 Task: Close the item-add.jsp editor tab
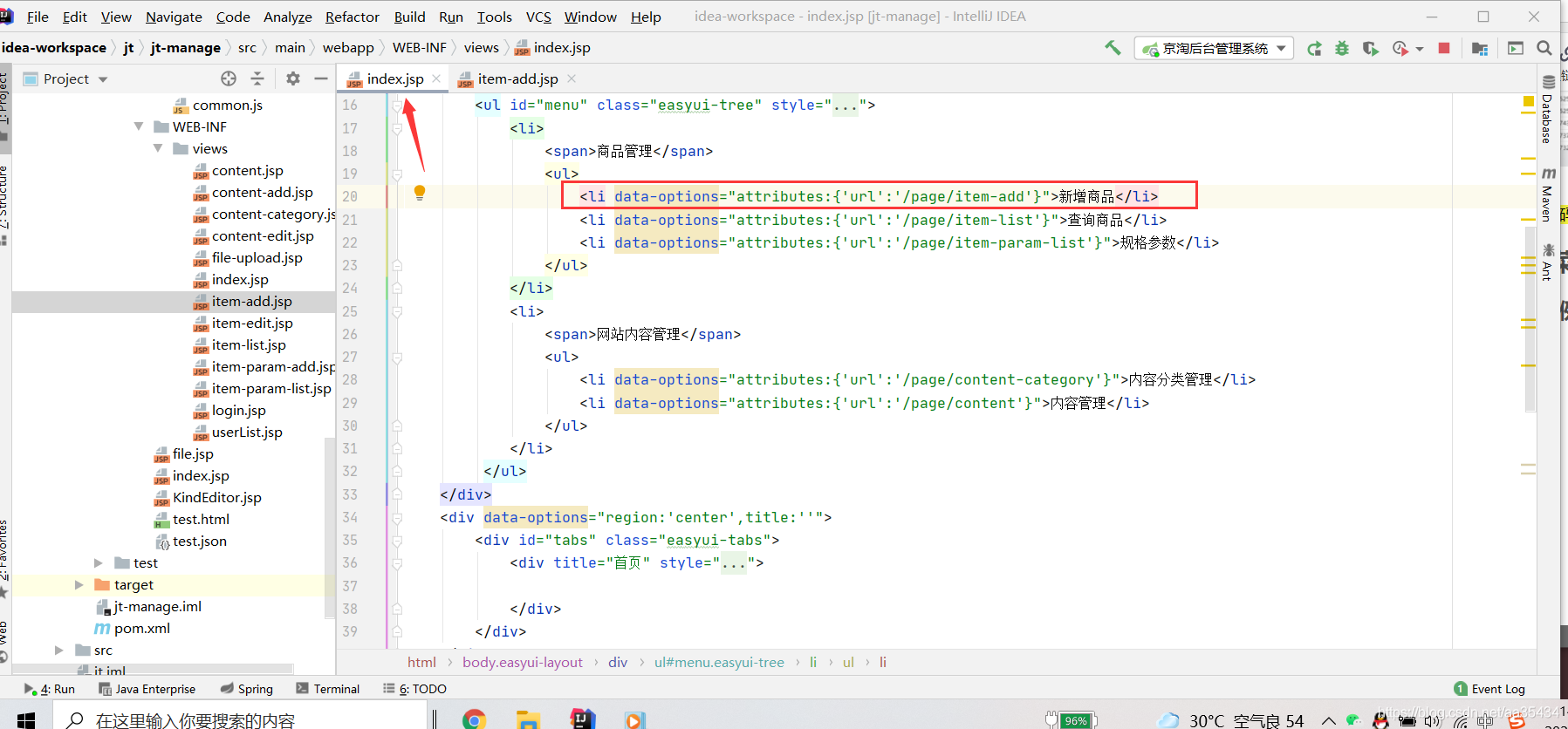tap(572, 78)
